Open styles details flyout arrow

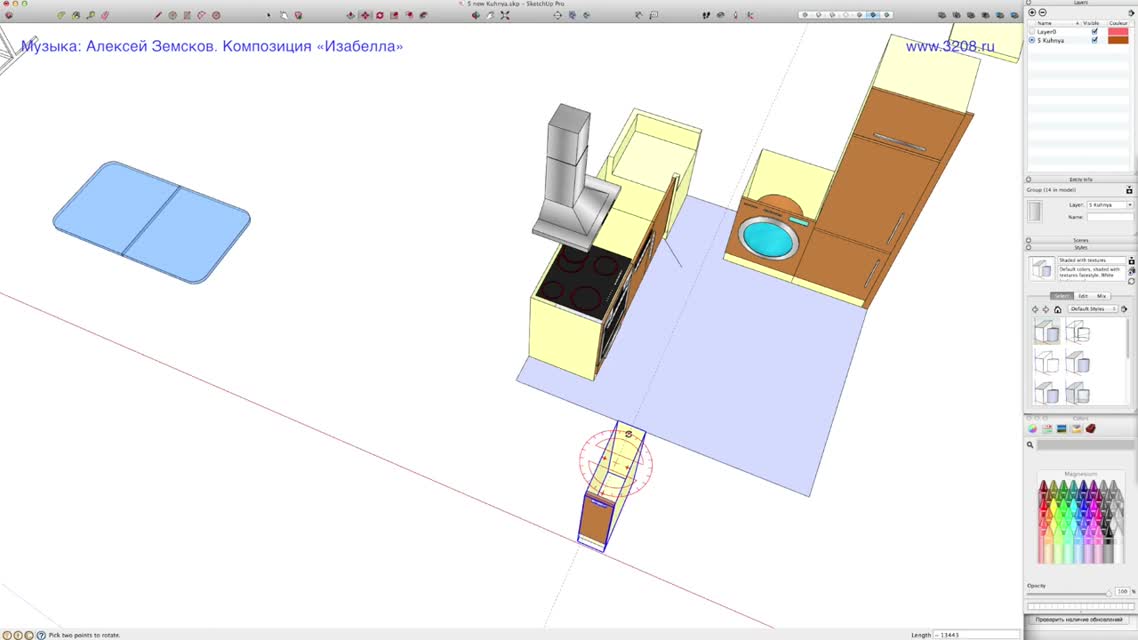(x=1124, y=309)
